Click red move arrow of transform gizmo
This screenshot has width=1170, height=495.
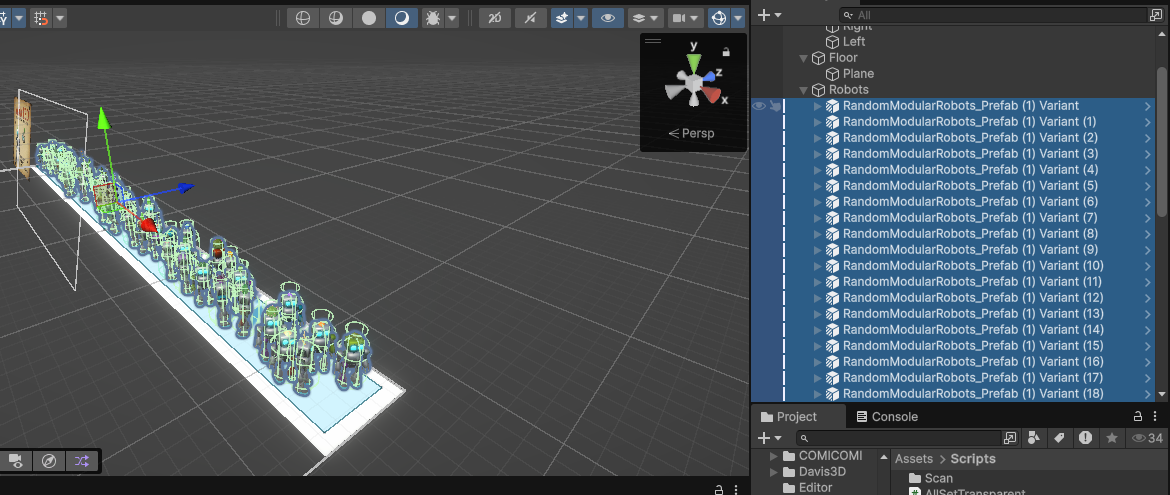[148, 225]
